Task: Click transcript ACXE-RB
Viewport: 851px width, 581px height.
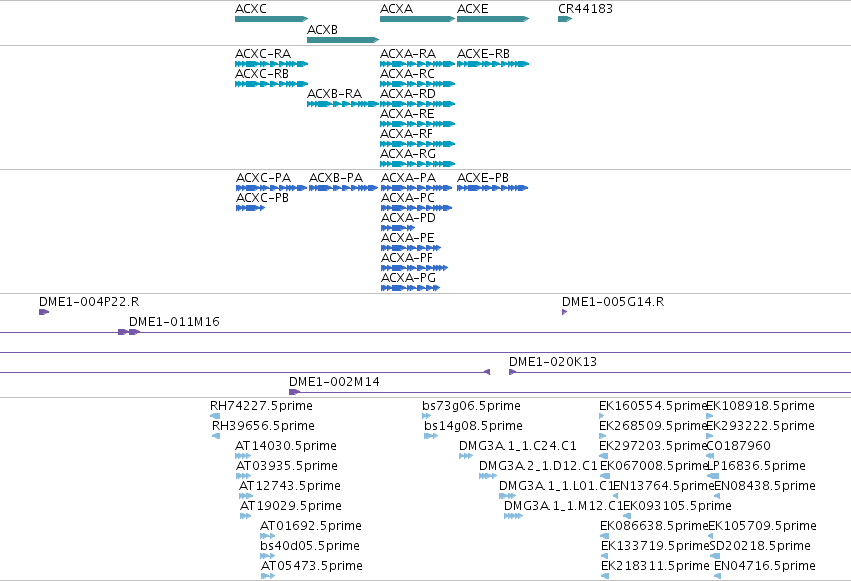Action: point(493,64)
